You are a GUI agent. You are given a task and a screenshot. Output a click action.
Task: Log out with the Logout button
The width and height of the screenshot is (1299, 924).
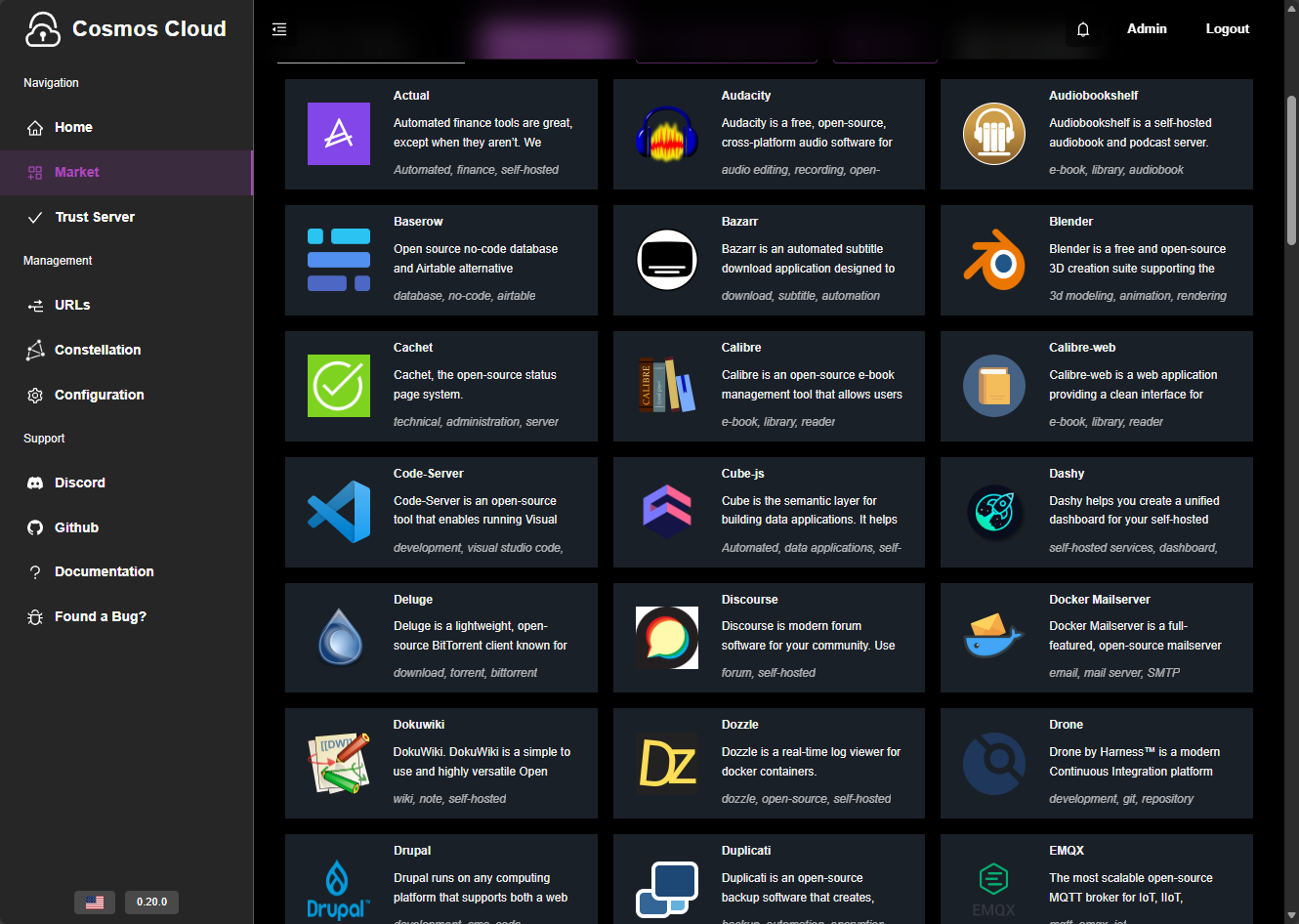1228,29
